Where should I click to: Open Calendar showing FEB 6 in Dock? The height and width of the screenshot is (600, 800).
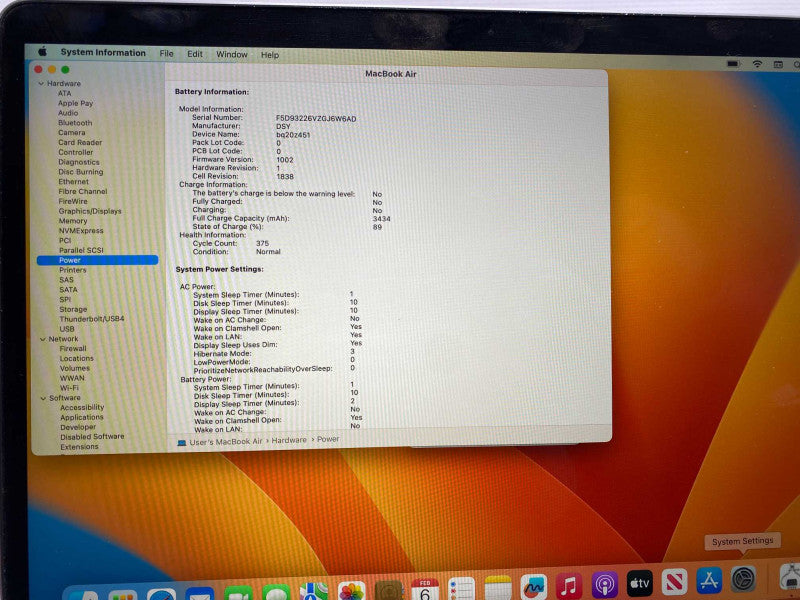pyautogui.click(x=425, y=589)
